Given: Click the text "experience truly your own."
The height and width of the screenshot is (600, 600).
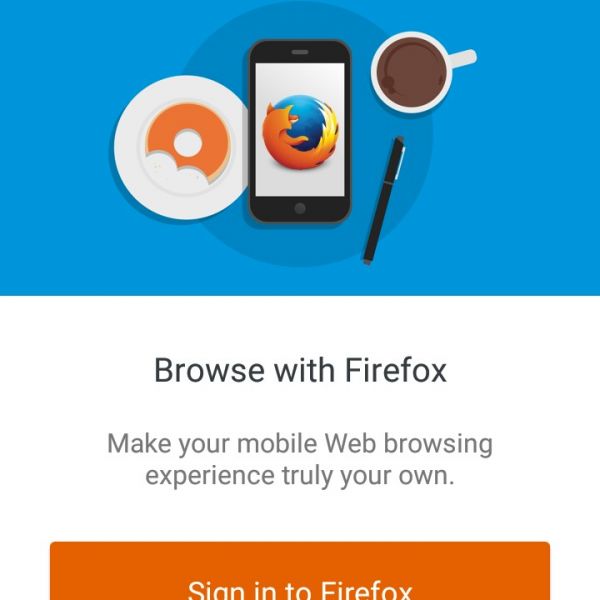Looking at the screenshot, I should pyautogui.click(x=300, y=476).
